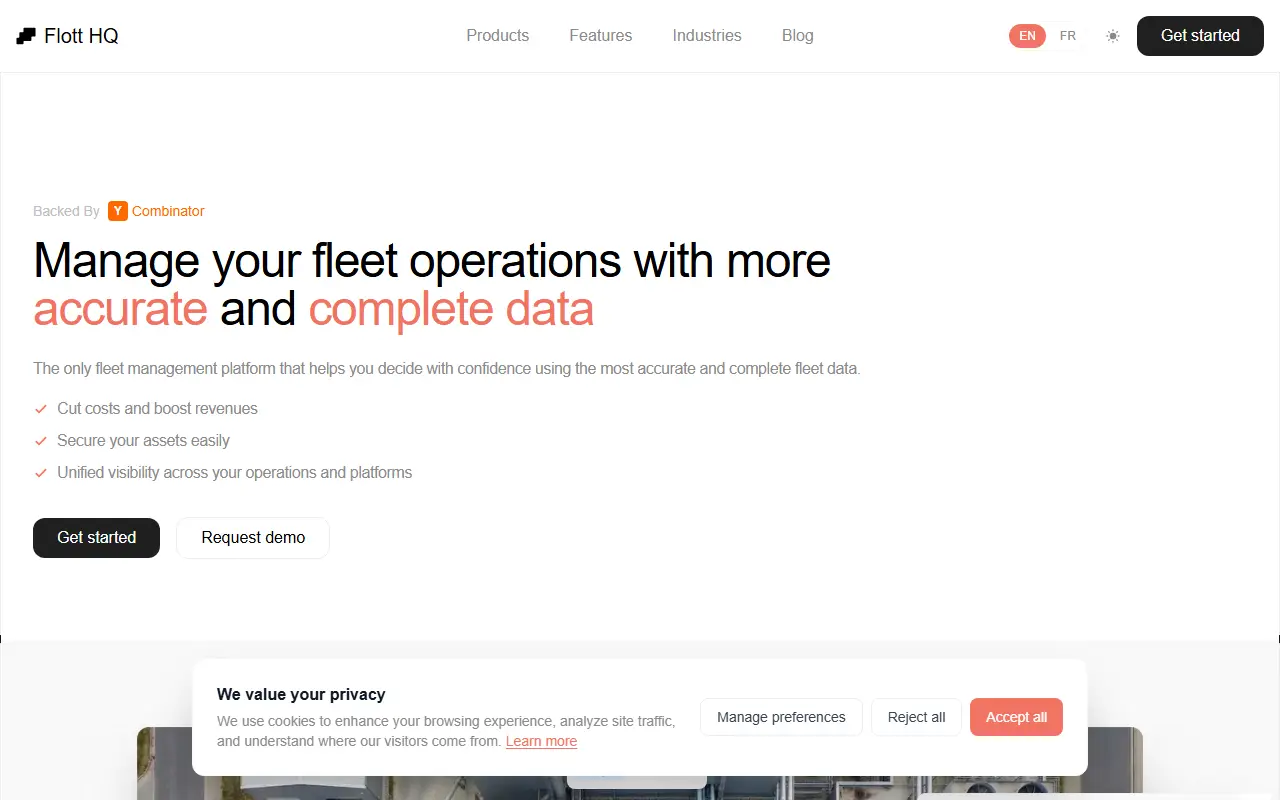
Task: Open the Products menu
Action: (x=498, y=36)
